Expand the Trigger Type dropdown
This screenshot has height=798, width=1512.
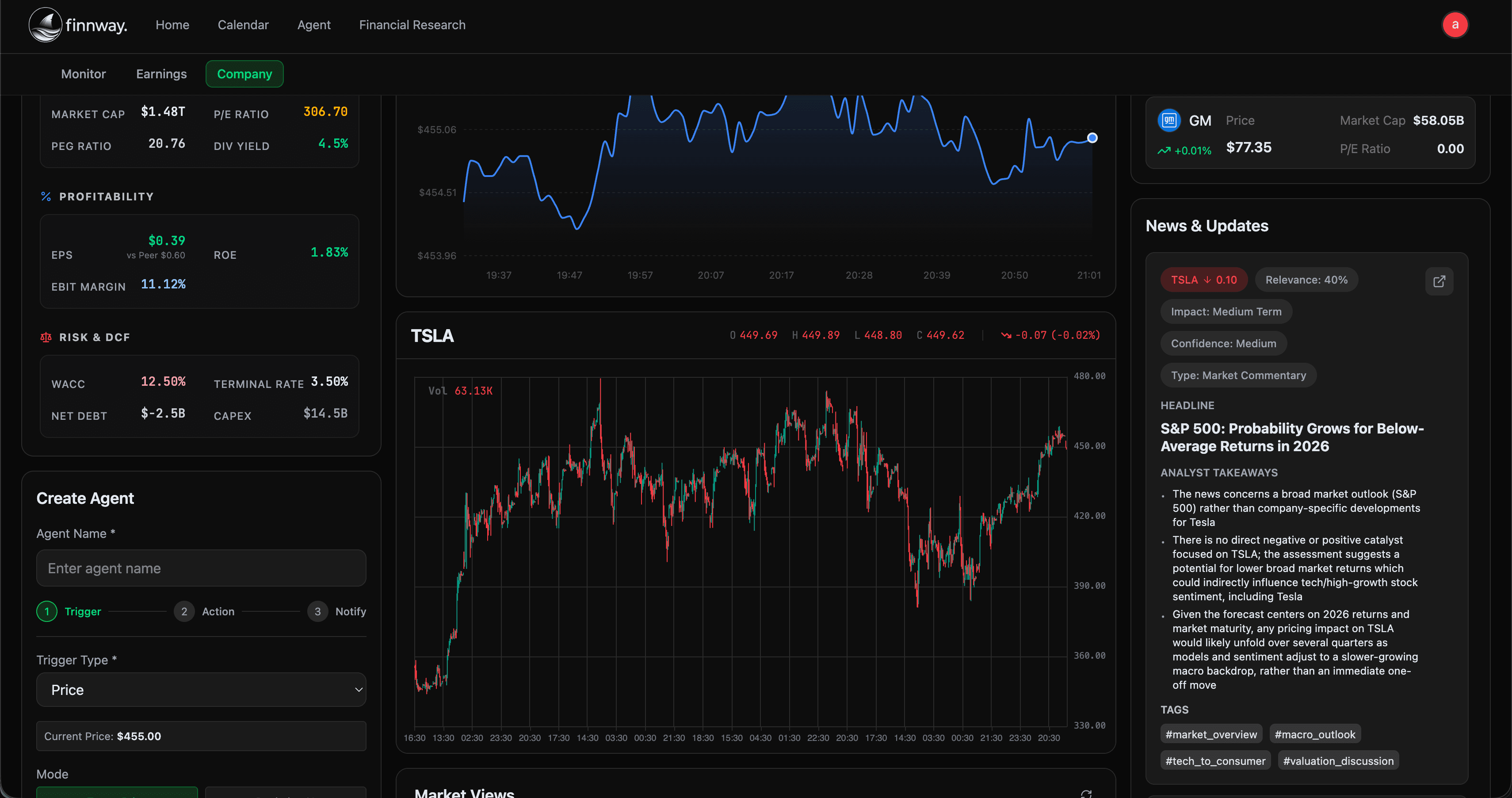point(201,689)
